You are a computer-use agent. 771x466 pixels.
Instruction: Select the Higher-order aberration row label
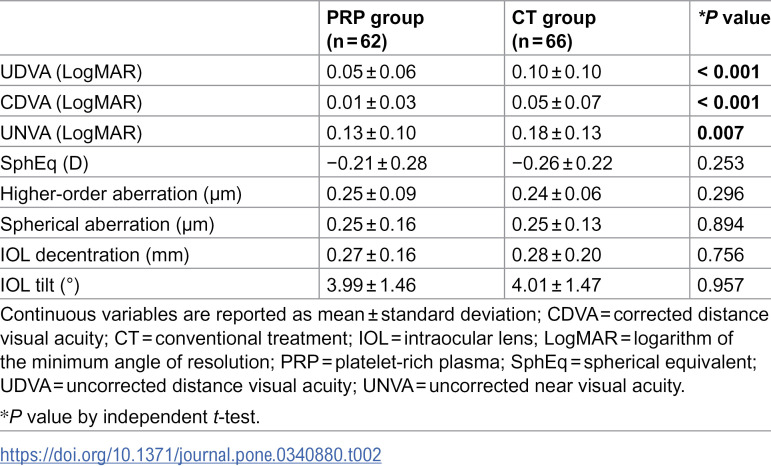[121, 194]
